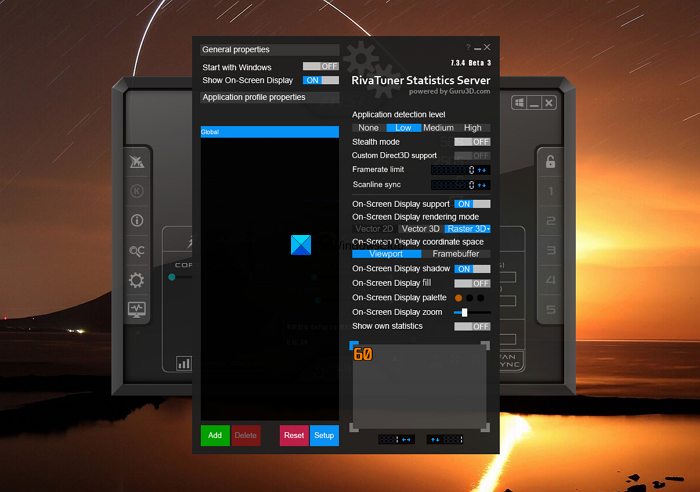Toggle On-Screen Display shadow switch

(472, 269)
